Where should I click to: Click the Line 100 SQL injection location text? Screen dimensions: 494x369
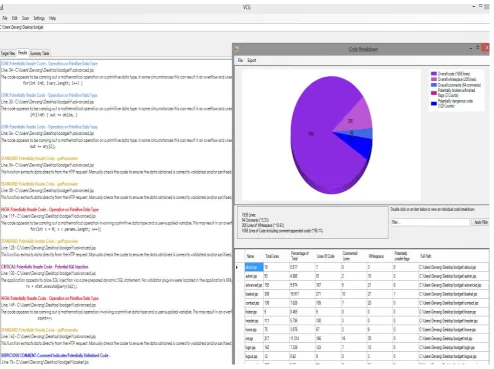pos(48,273)
